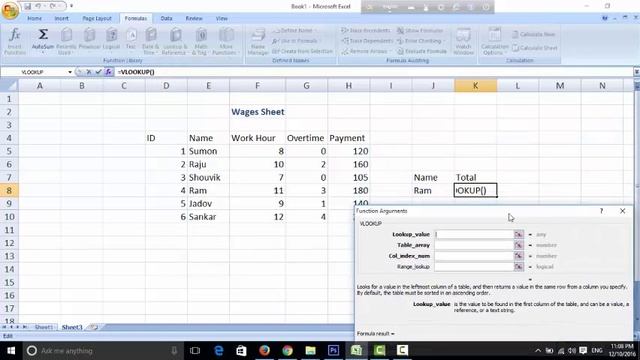Click Trace Precedents
The width and height of the screenshot is (640, 360).
coord(366,31)
